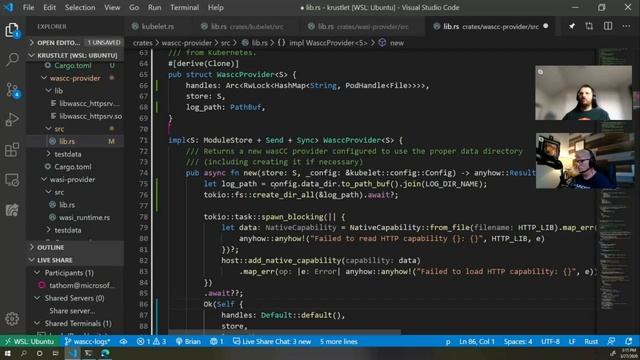Click the wascc-provider breadcrumb
The image size is (640, 360).
point(187,42)
